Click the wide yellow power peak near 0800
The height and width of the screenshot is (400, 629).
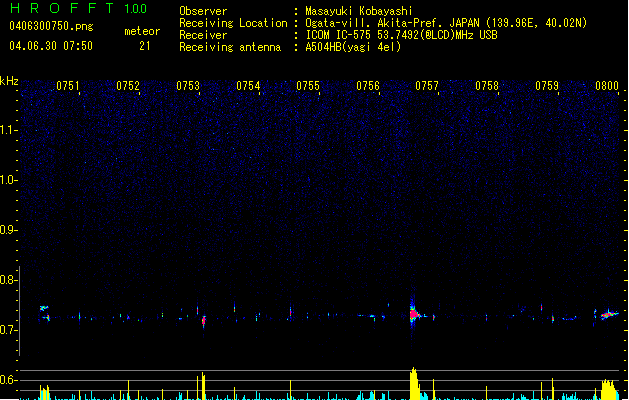tap(609, 390)
